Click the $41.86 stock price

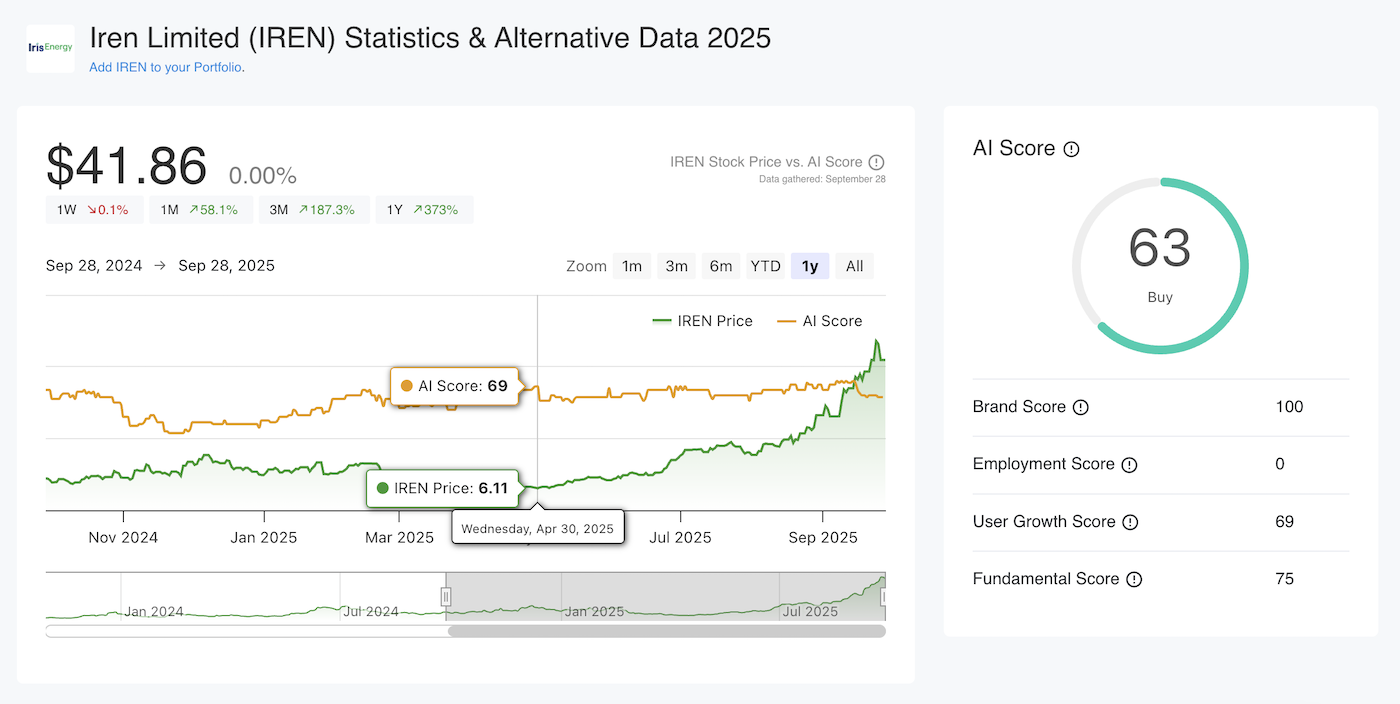(127, 165)
